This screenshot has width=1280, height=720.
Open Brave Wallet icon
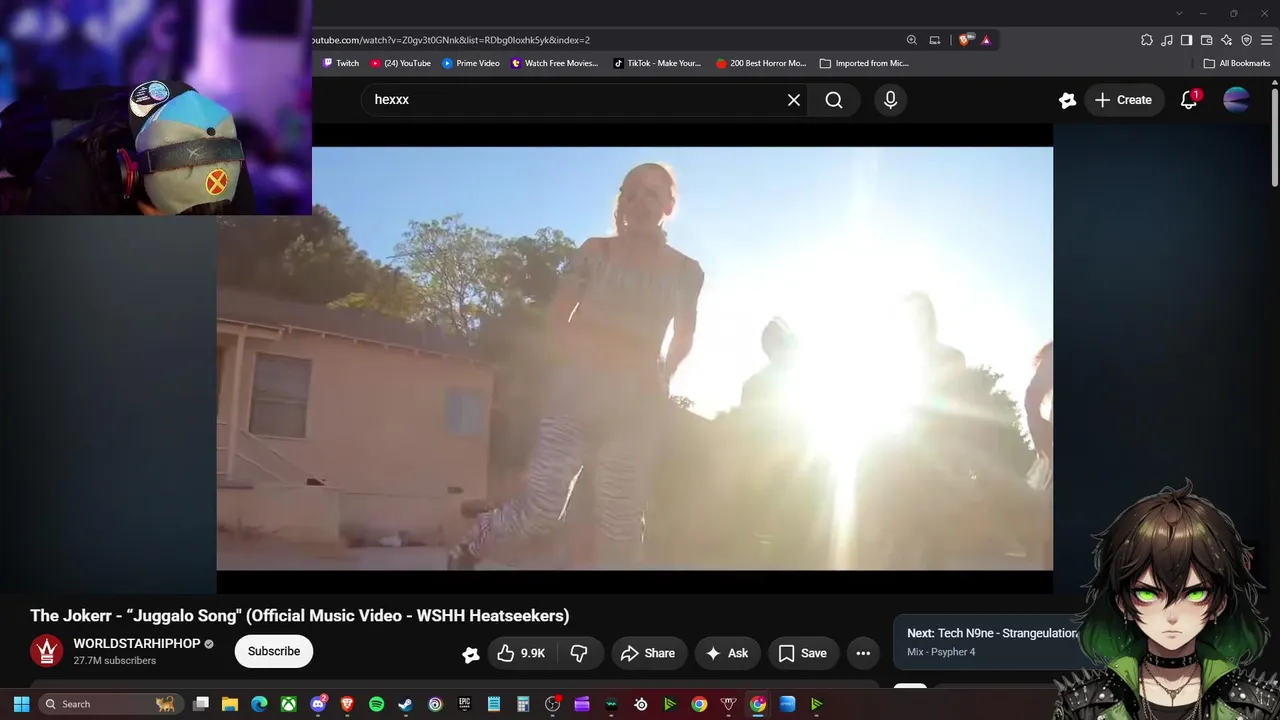coord(1206,40)
